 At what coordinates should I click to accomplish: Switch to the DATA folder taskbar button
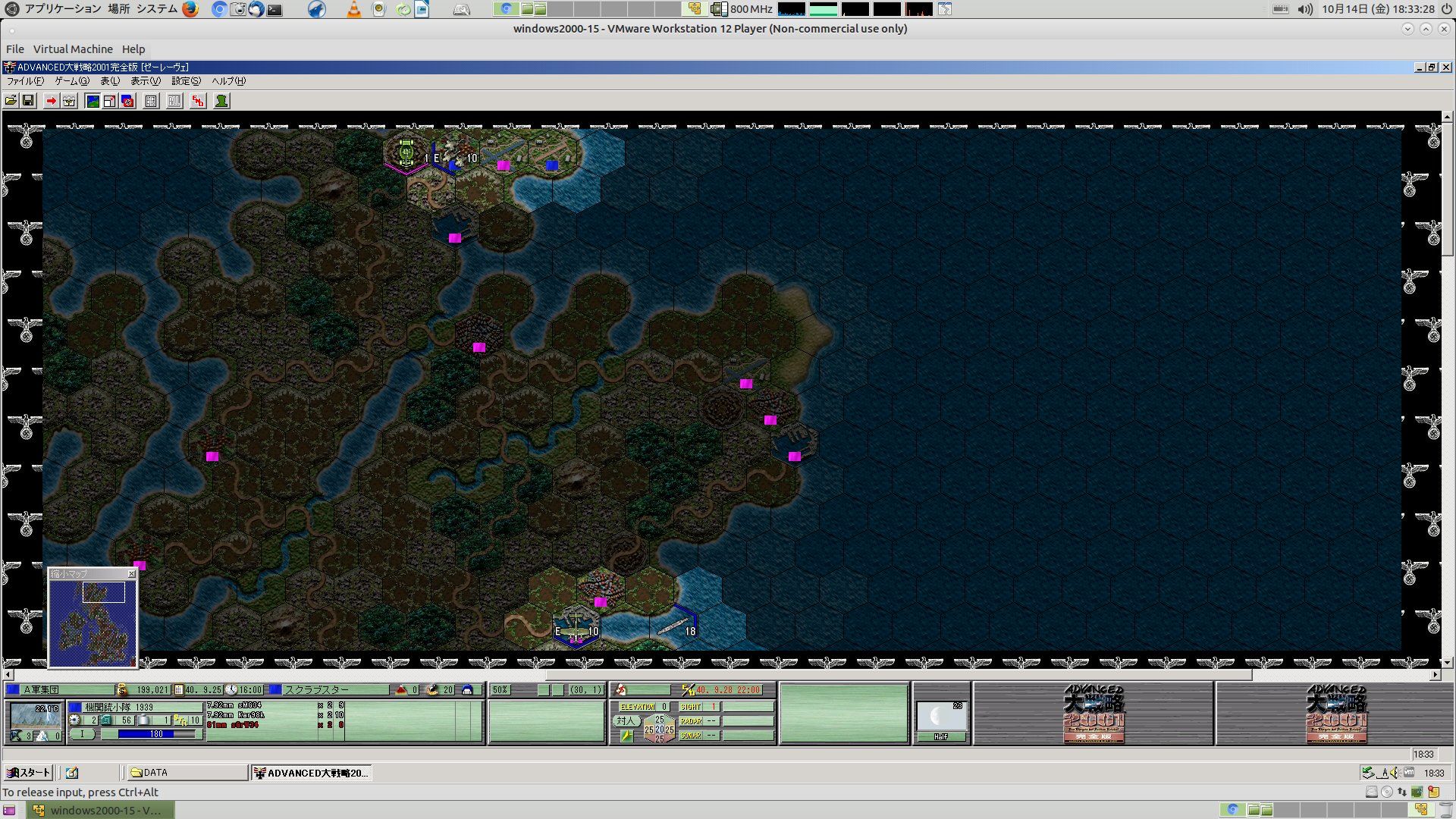click(187, 773)
